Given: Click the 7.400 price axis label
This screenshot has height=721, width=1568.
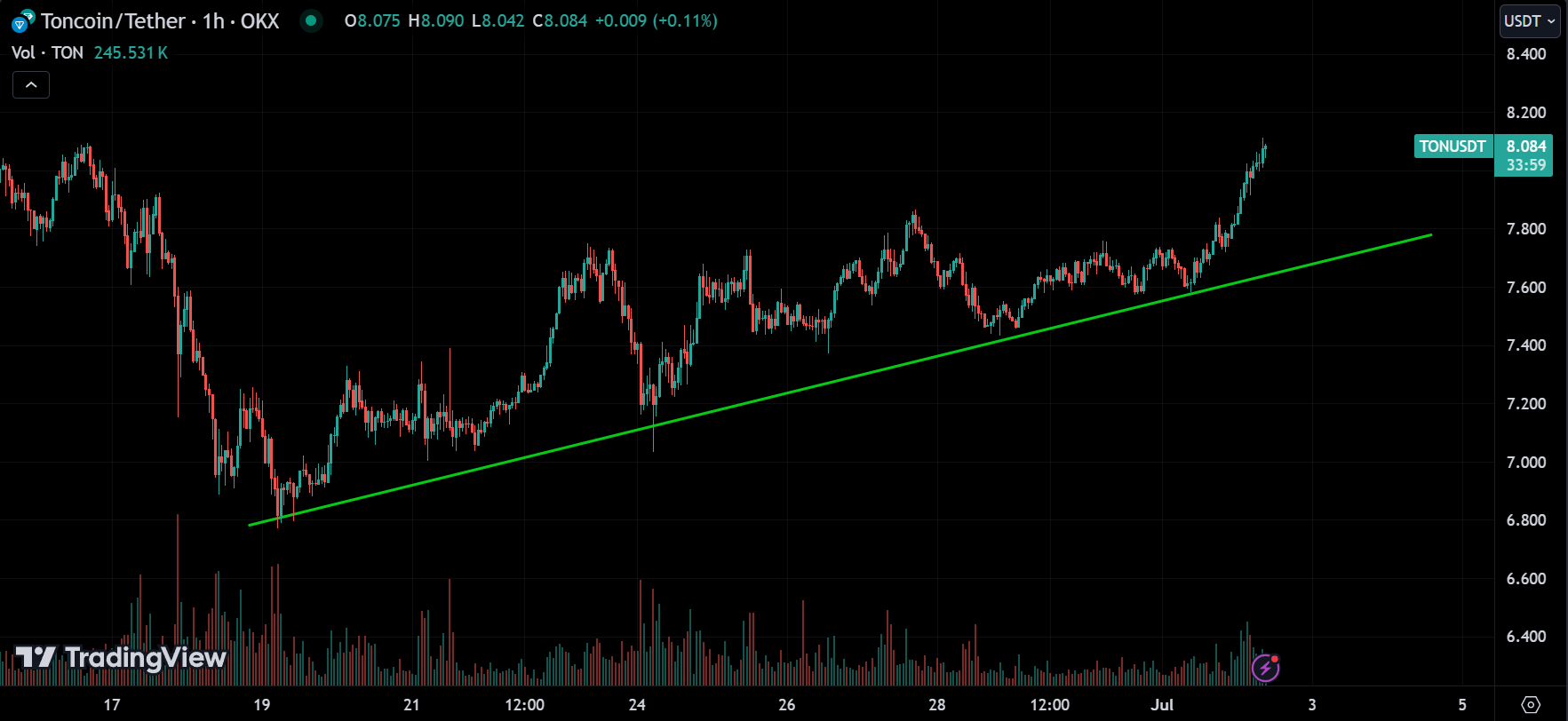Looking at the screenshot, I should [x=1526, y=345].
